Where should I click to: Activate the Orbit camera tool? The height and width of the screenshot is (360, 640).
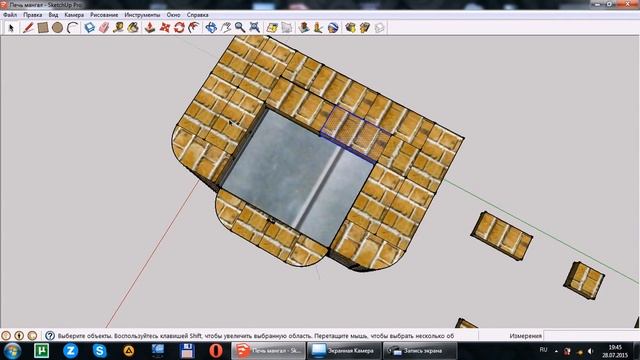[x=211, y=28]
